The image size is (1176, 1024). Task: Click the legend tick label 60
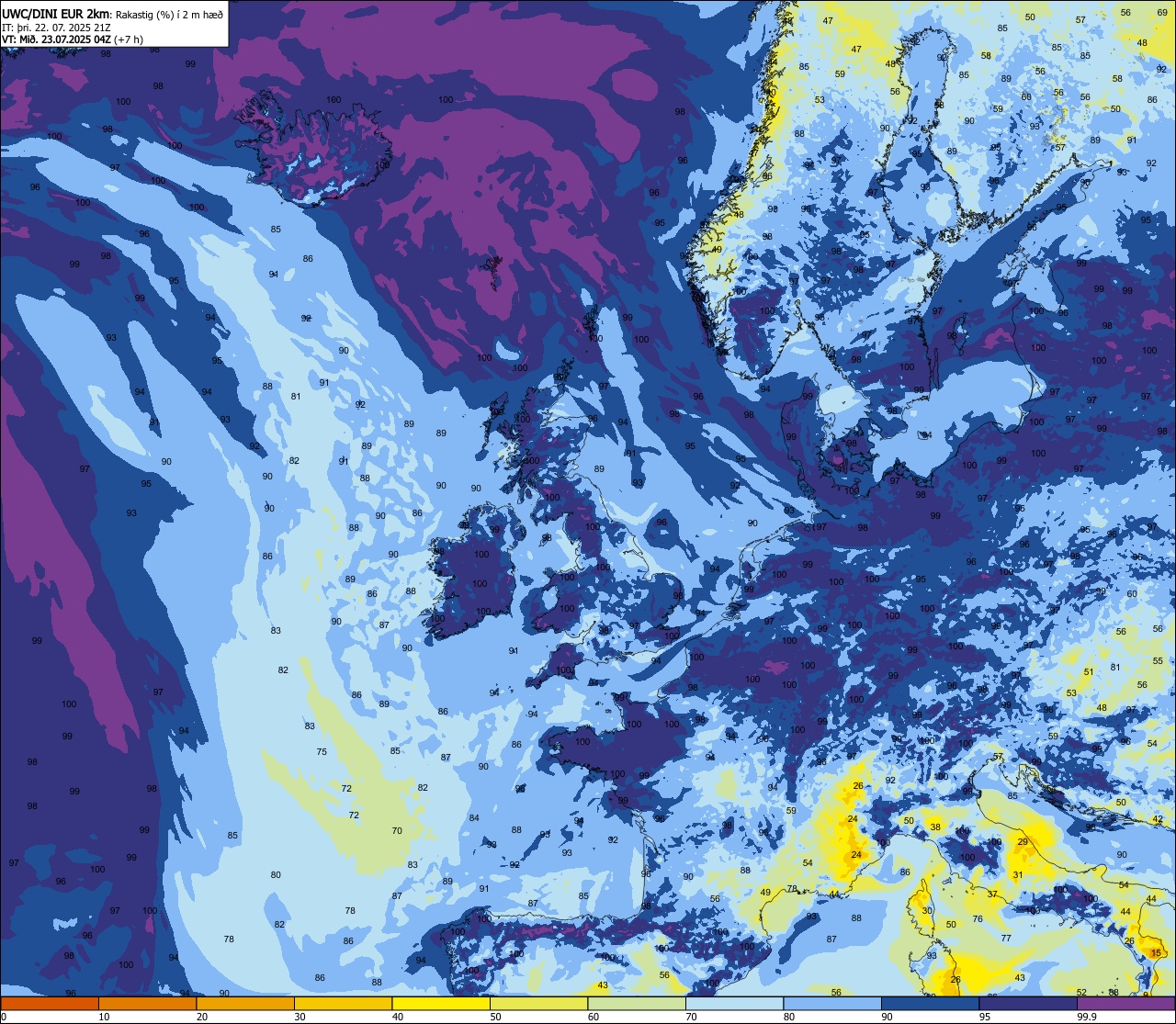tap(593, 1017)
